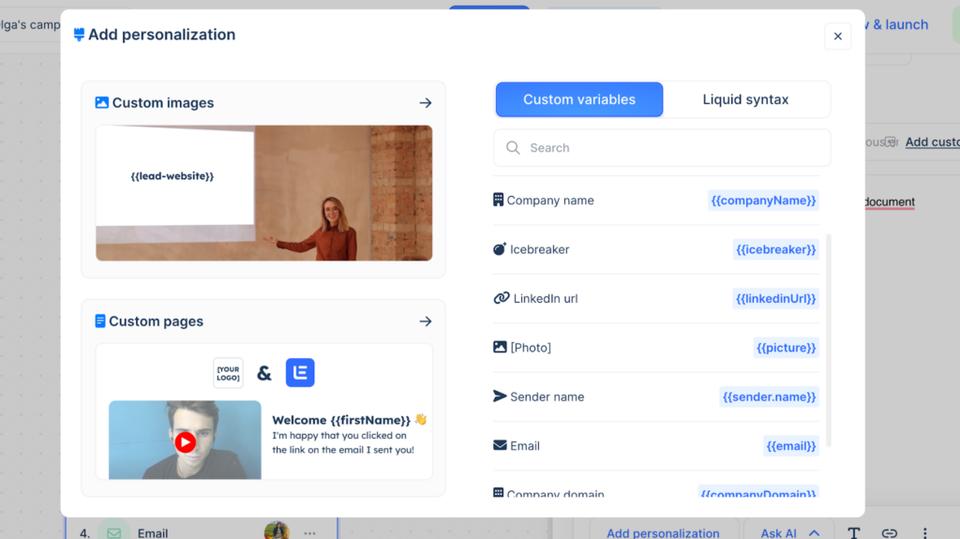
Task: Select the [Photo] row label
Action: point(531,347)
